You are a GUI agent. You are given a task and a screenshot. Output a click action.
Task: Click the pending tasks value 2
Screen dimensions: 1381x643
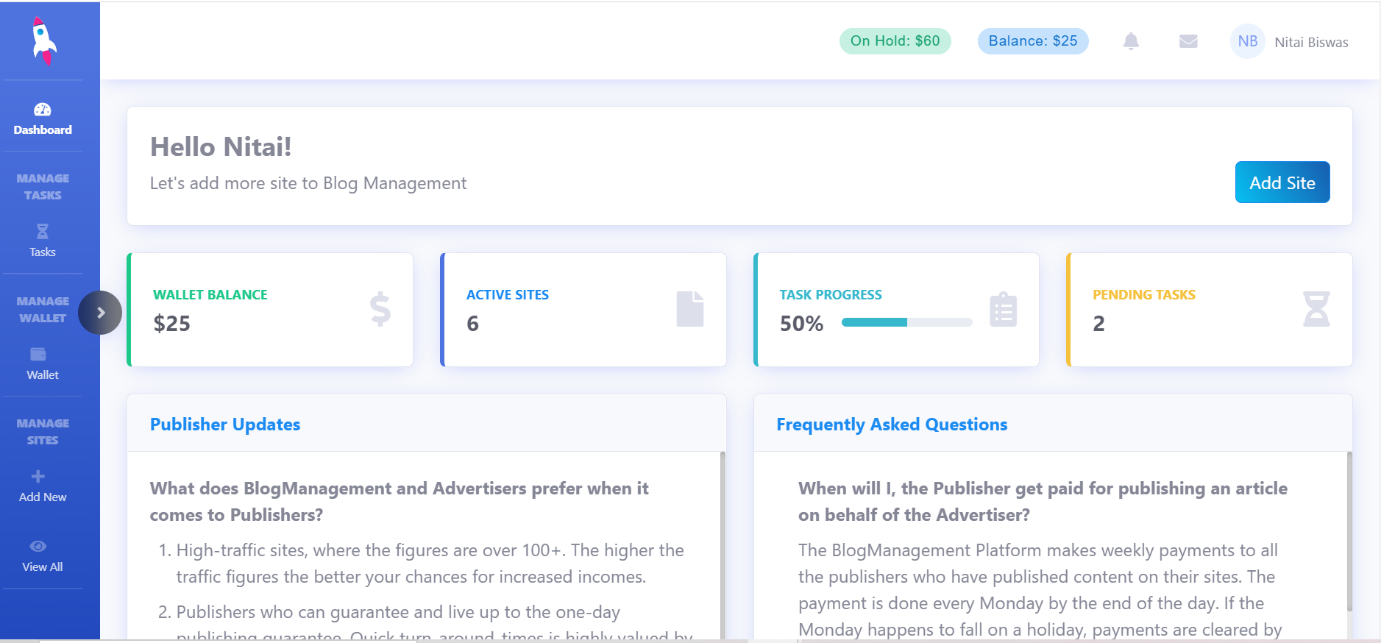click(x=1099, y=323)
